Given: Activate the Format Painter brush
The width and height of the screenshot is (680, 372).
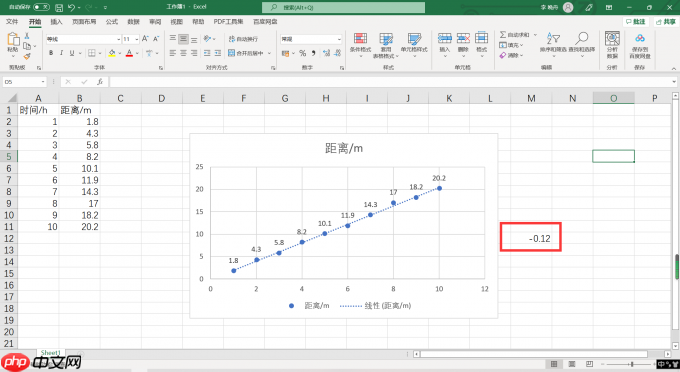Looking at the screenshot, I should [27, 56].
